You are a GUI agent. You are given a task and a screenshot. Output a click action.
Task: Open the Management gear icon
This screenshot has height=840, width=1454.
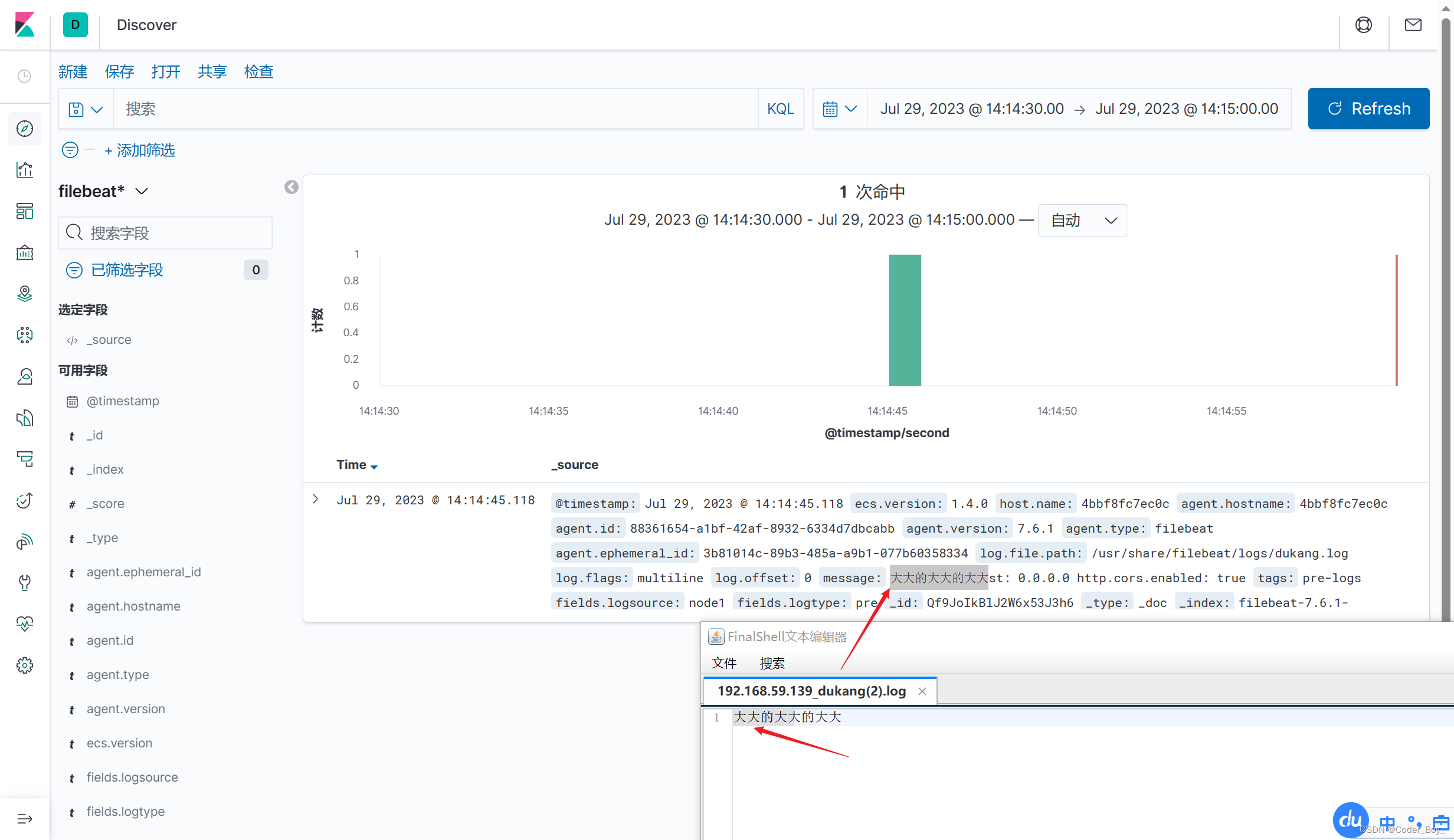point(25,665)
